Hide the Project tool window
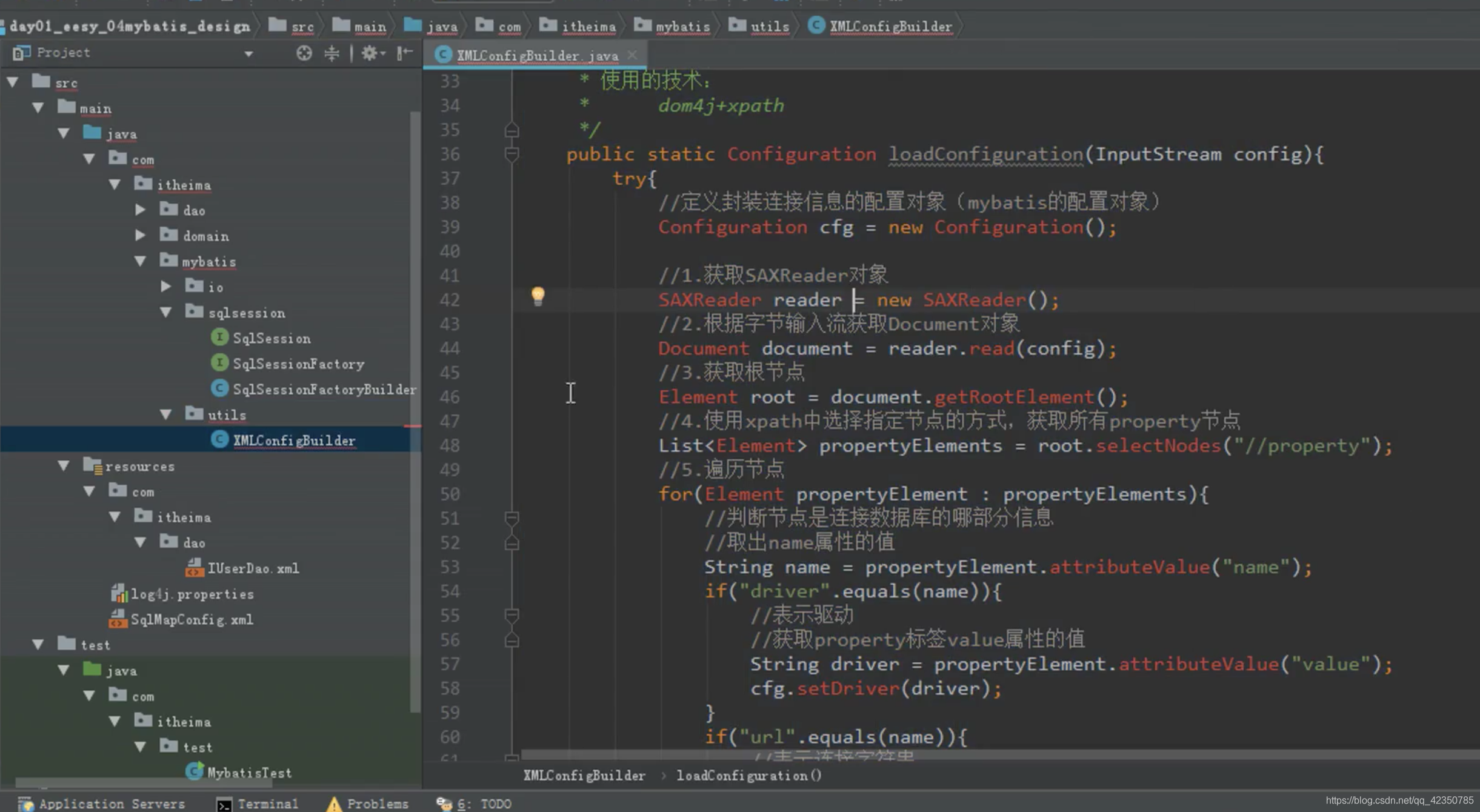This screenshot has height=812, width=1480. click(405, 53)
